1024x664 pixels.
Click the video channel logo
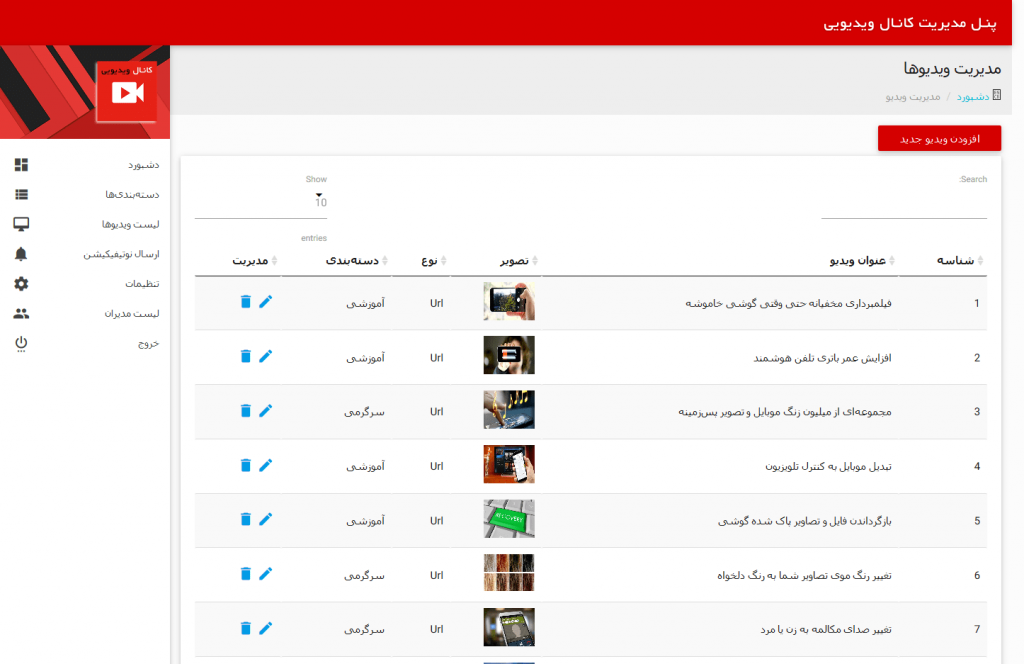126,91
